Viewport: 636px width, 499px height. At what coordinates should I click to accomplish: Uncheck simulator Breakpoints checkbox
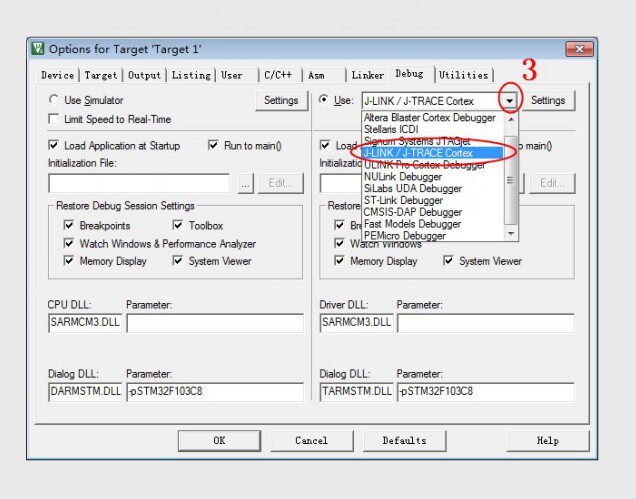coord(69,225)
